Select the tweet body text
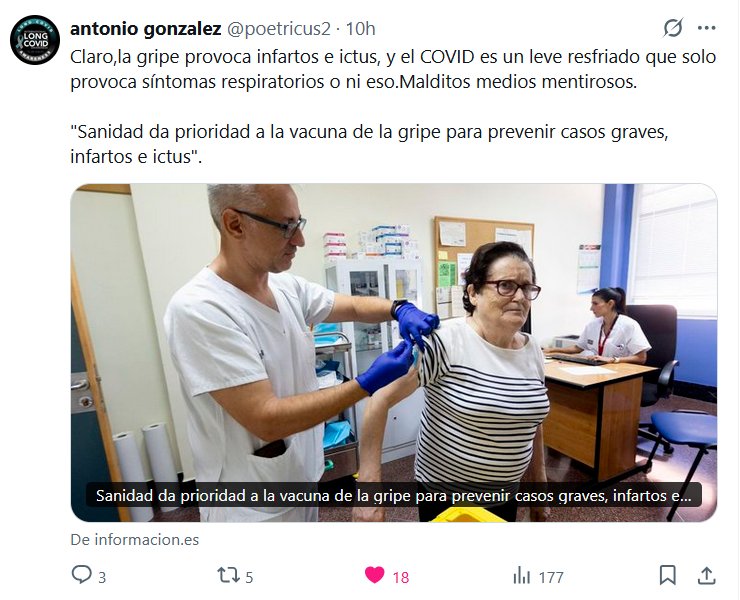Screen dimensions: 740x600 pyautogui.click(x=393, y=106)
